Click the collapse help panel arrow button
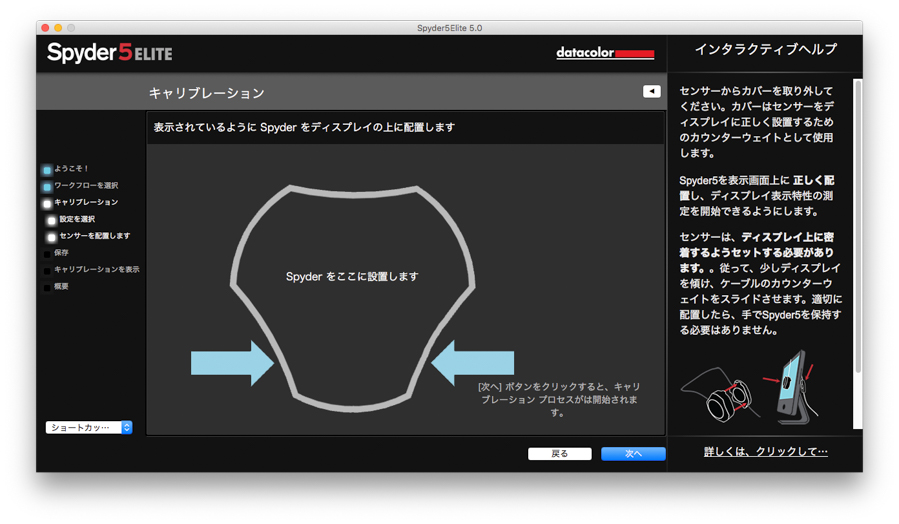Image resolution: width=899 pixels, height=524 pixels. tap(651, 91)
